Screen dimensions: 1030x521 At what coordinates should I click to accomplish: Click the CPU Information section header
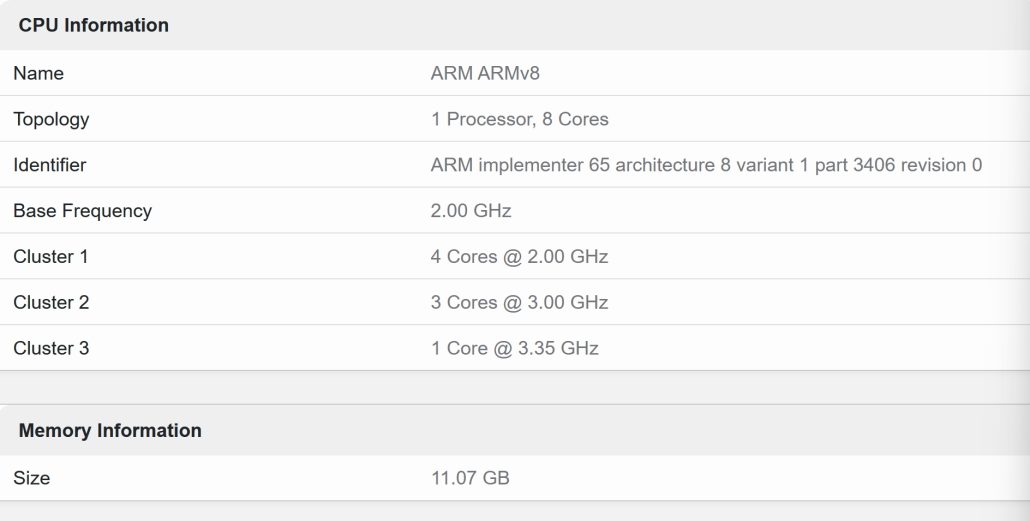(x=93, y=26)
